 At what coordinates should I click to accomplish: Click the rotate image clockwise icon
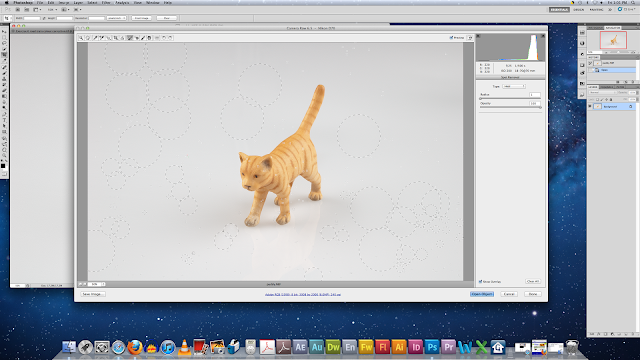pyautogui.click(x=171, y=38)
